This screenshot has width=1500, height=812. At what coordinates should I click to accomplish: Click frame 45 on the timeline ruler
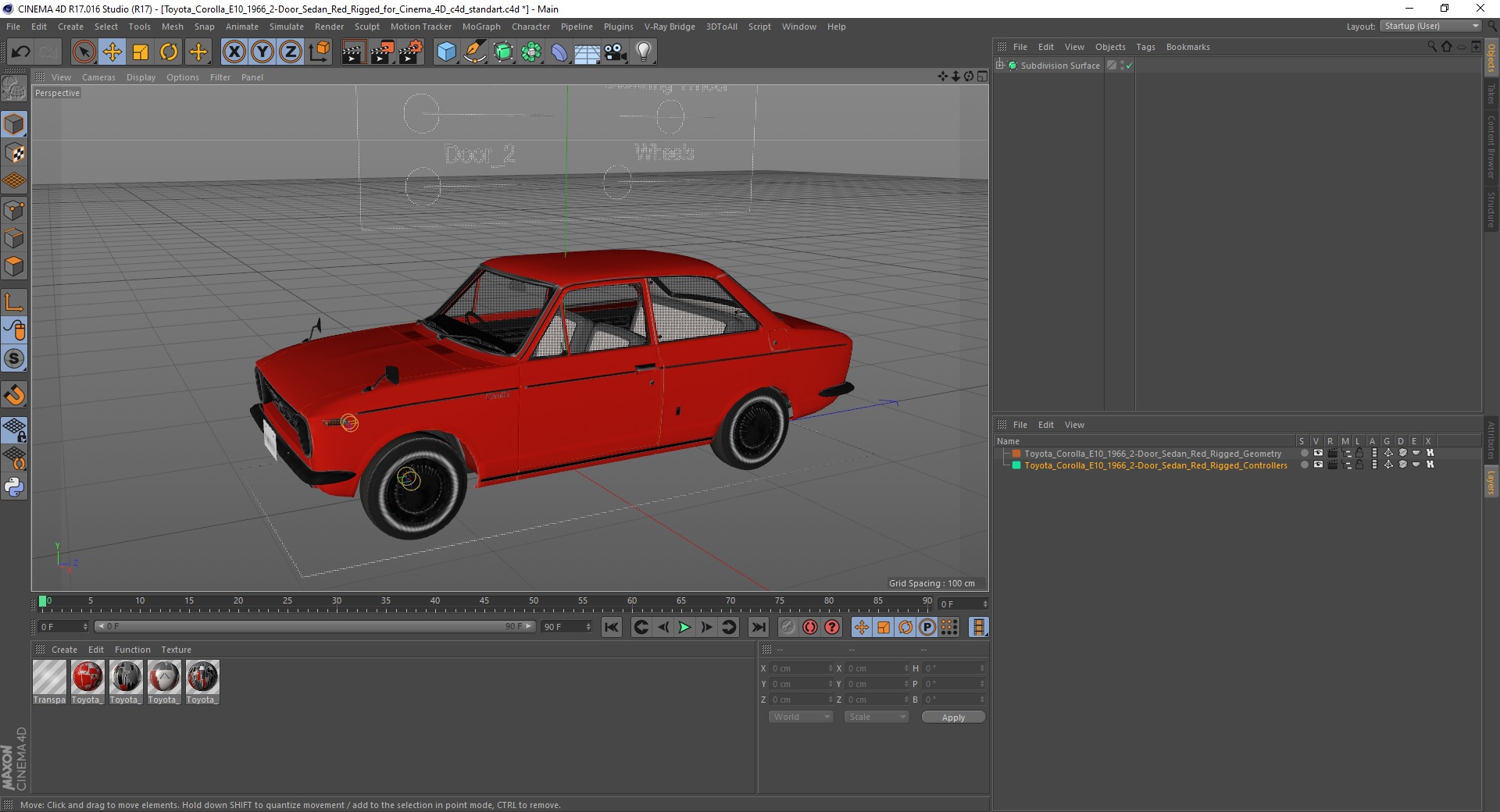pos(484,603)
